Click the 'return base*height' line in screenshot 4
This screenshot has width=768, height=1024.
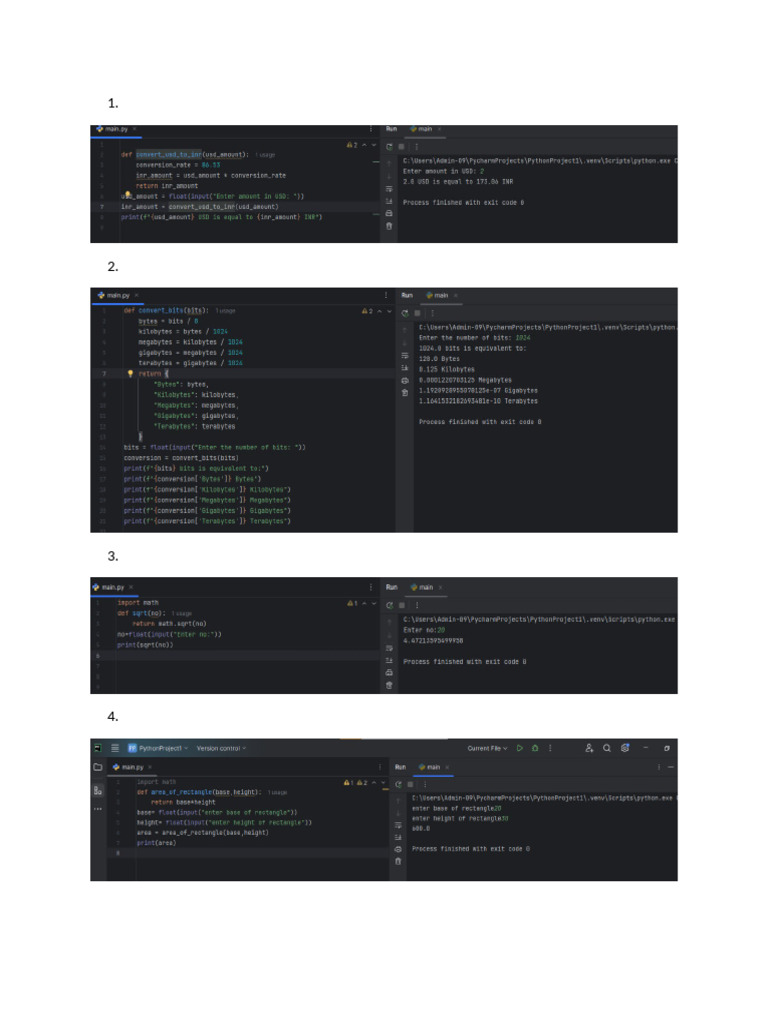click(x=183, y=802)
